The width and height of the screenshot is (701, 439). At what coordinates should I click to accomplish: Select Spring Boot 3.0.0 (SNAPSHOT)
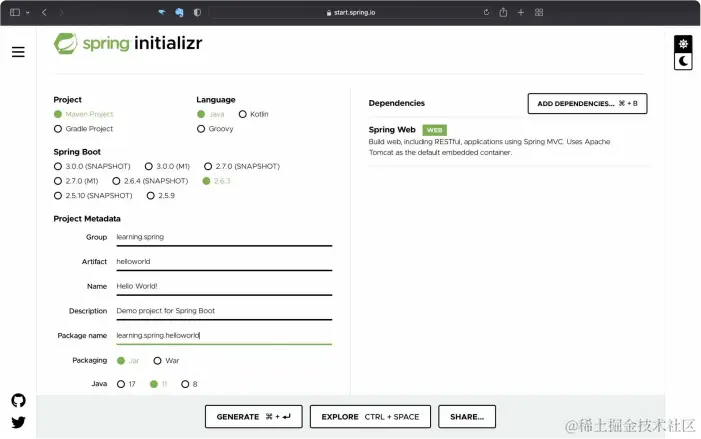tap(92, 166)
